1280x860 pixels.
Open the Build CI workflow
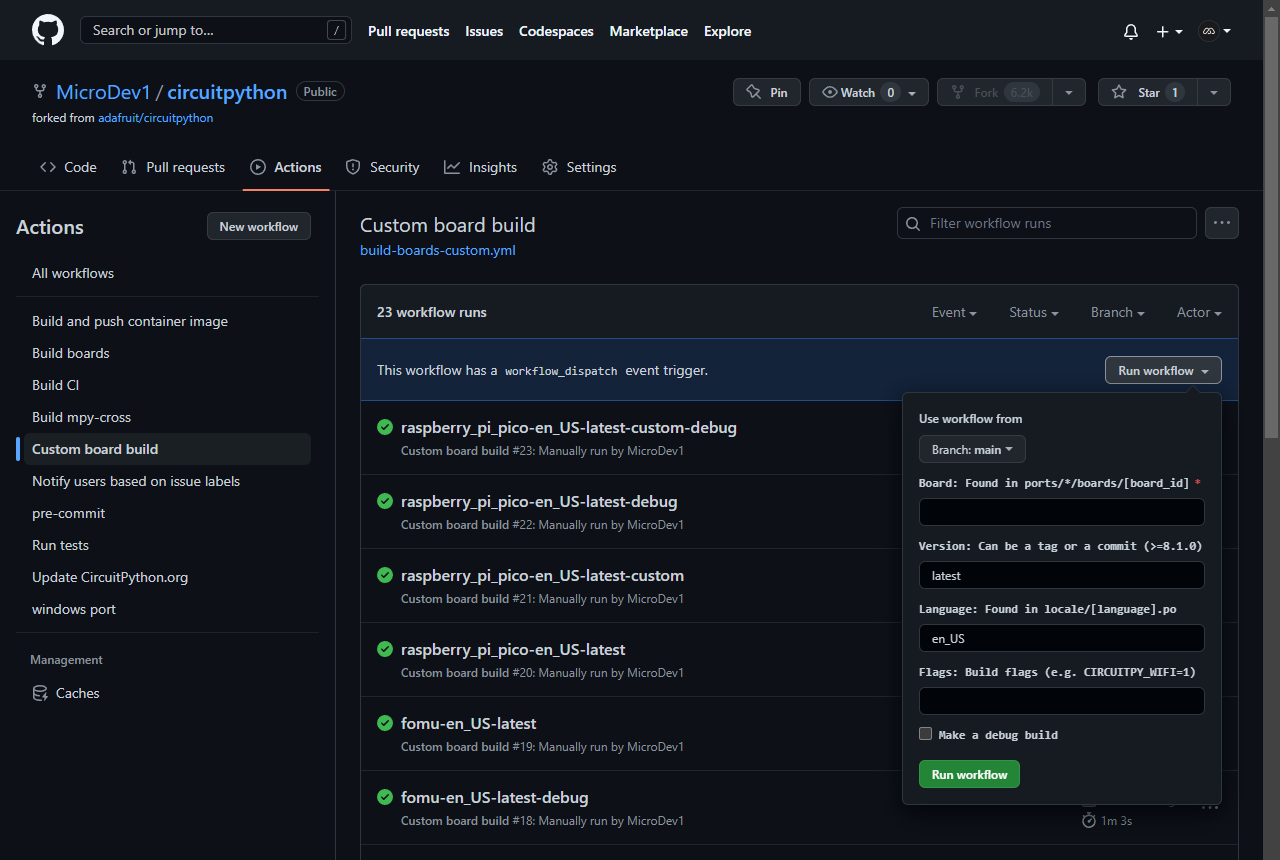[56, 385]
